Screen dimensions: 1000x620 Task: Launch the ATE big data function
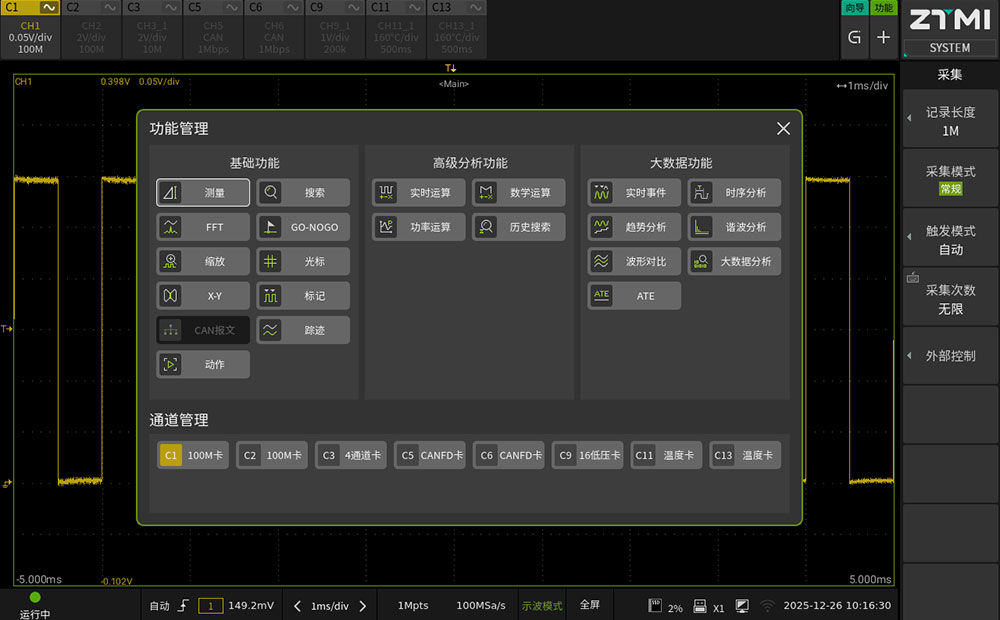click(x=634, y=296)
